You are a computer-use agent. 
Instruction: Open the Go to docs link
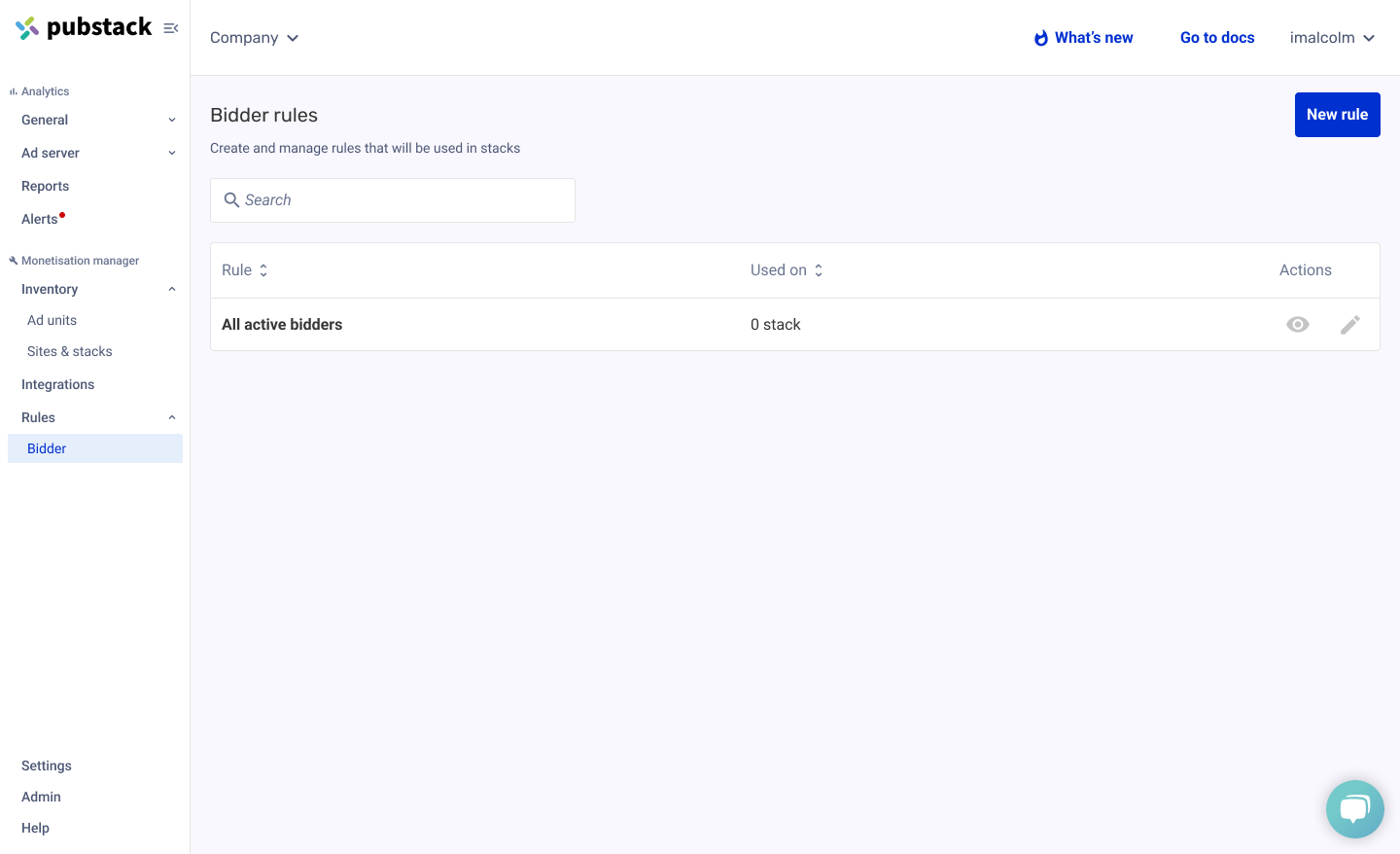(x=1217, y=38)
